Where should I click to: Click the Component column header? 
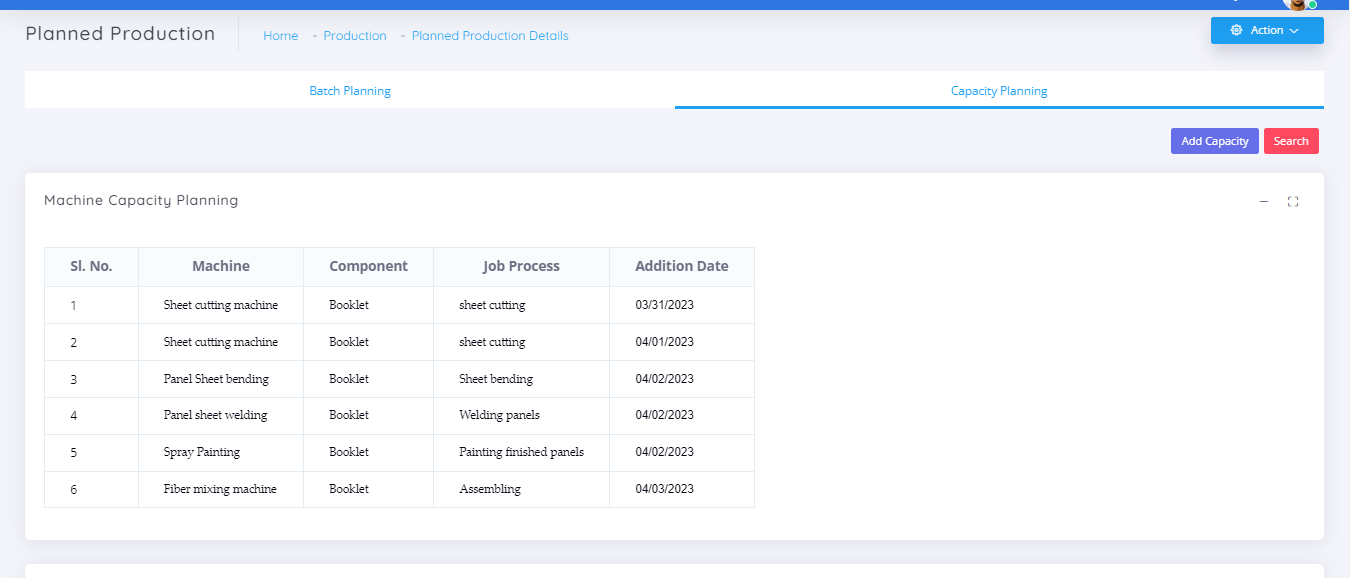pos(368,266)
